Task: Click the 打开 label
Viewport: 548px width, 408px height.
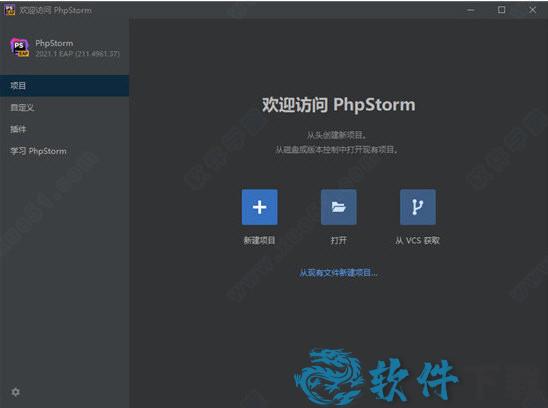Action: click(x=338, y=240)
